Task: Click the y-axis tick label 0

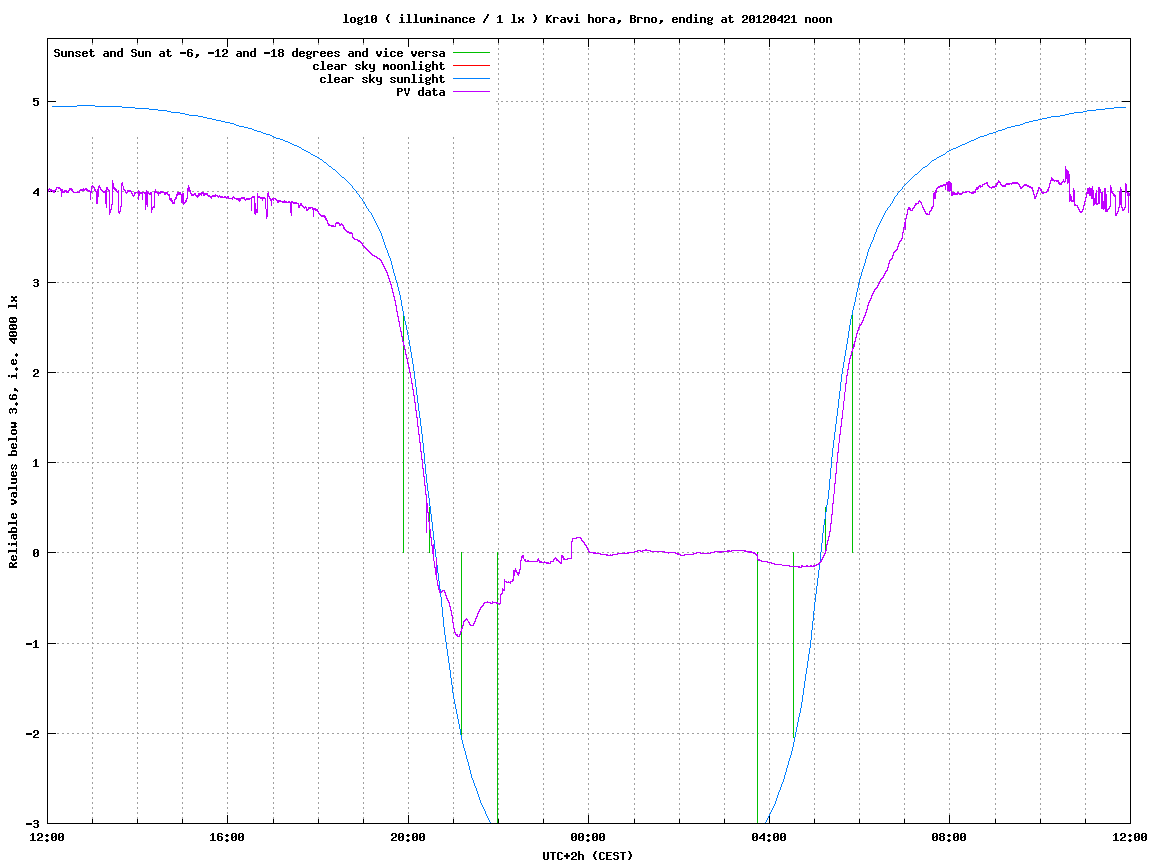Action: (35, 553)
